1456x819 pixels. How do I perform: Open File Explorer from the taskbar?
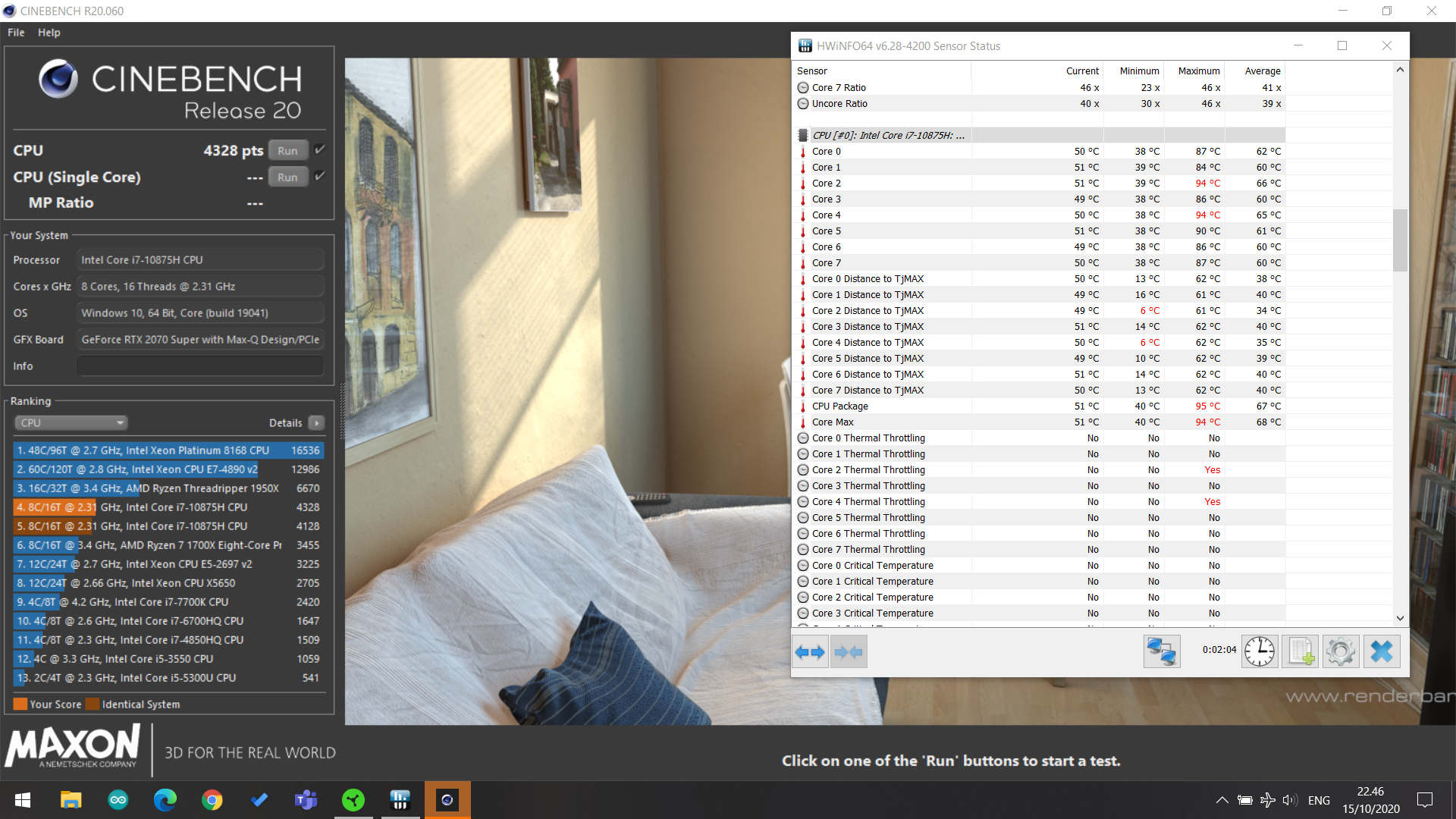[71, 800]
